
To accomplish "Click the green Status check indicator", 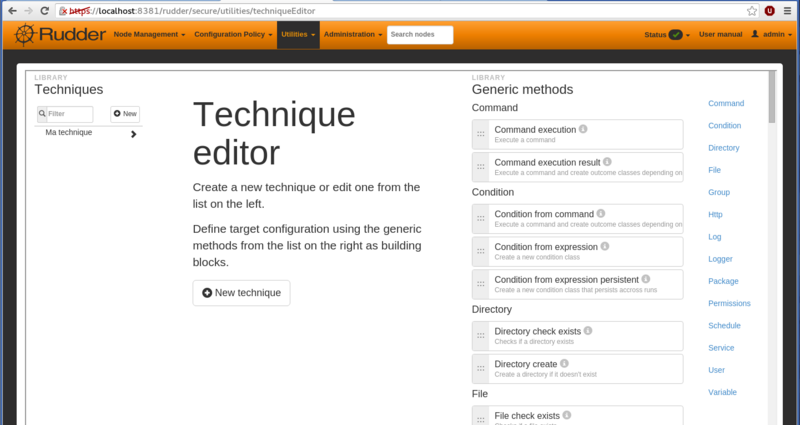I will (x=676, y=35).
